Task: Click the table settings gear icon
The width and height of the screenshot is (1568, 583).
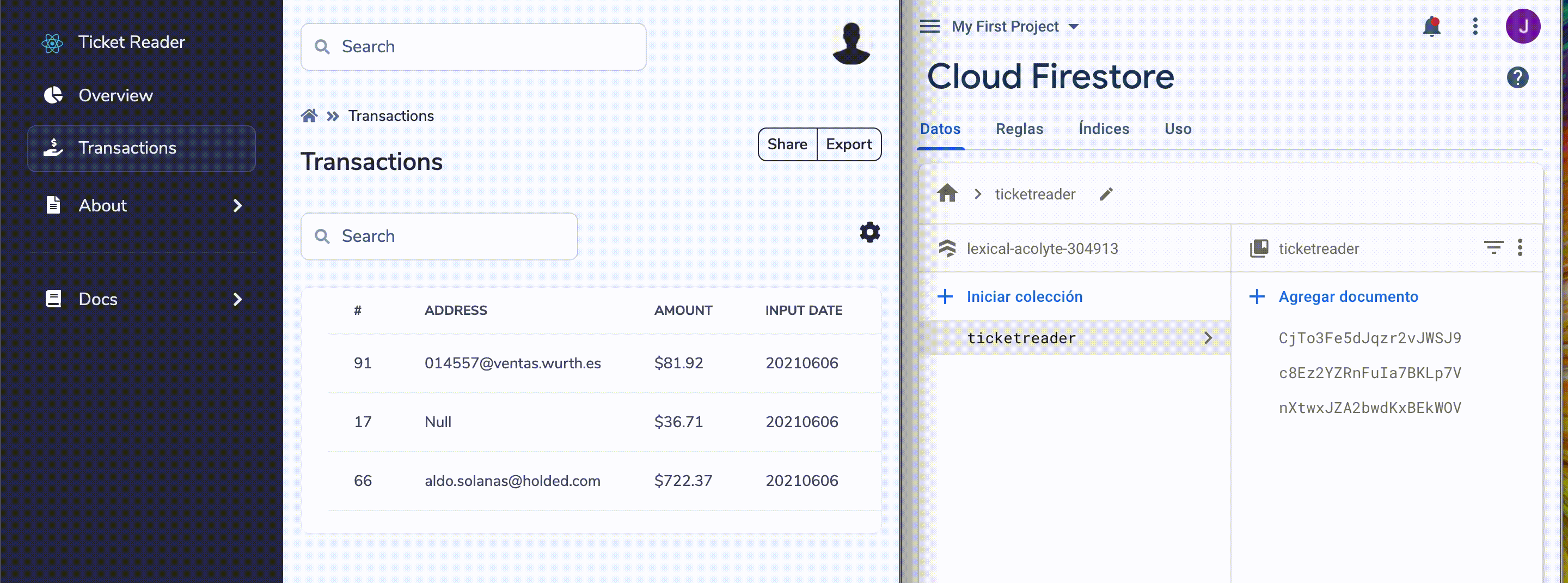Action: point(869,233)
